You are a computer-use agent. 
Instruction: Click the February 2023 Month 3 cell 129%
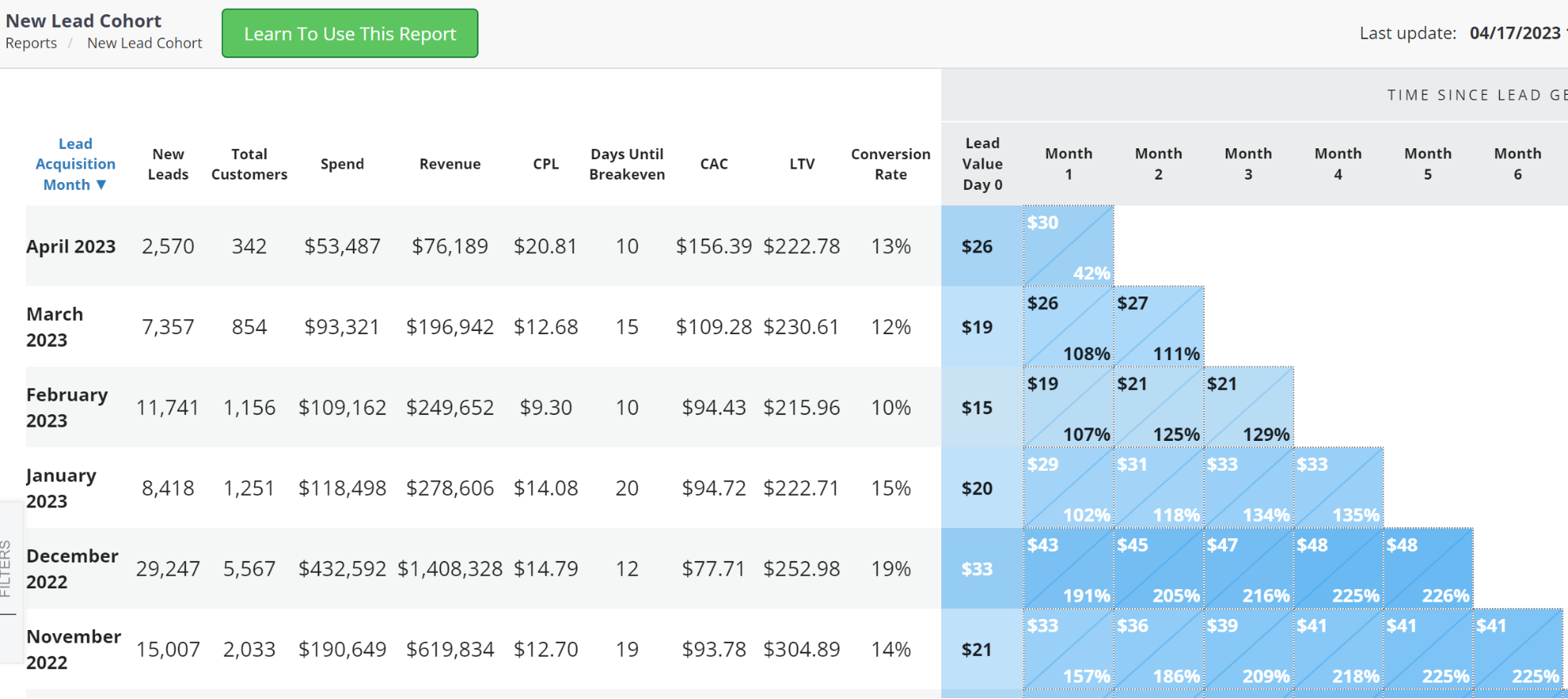click(1248, 407)
